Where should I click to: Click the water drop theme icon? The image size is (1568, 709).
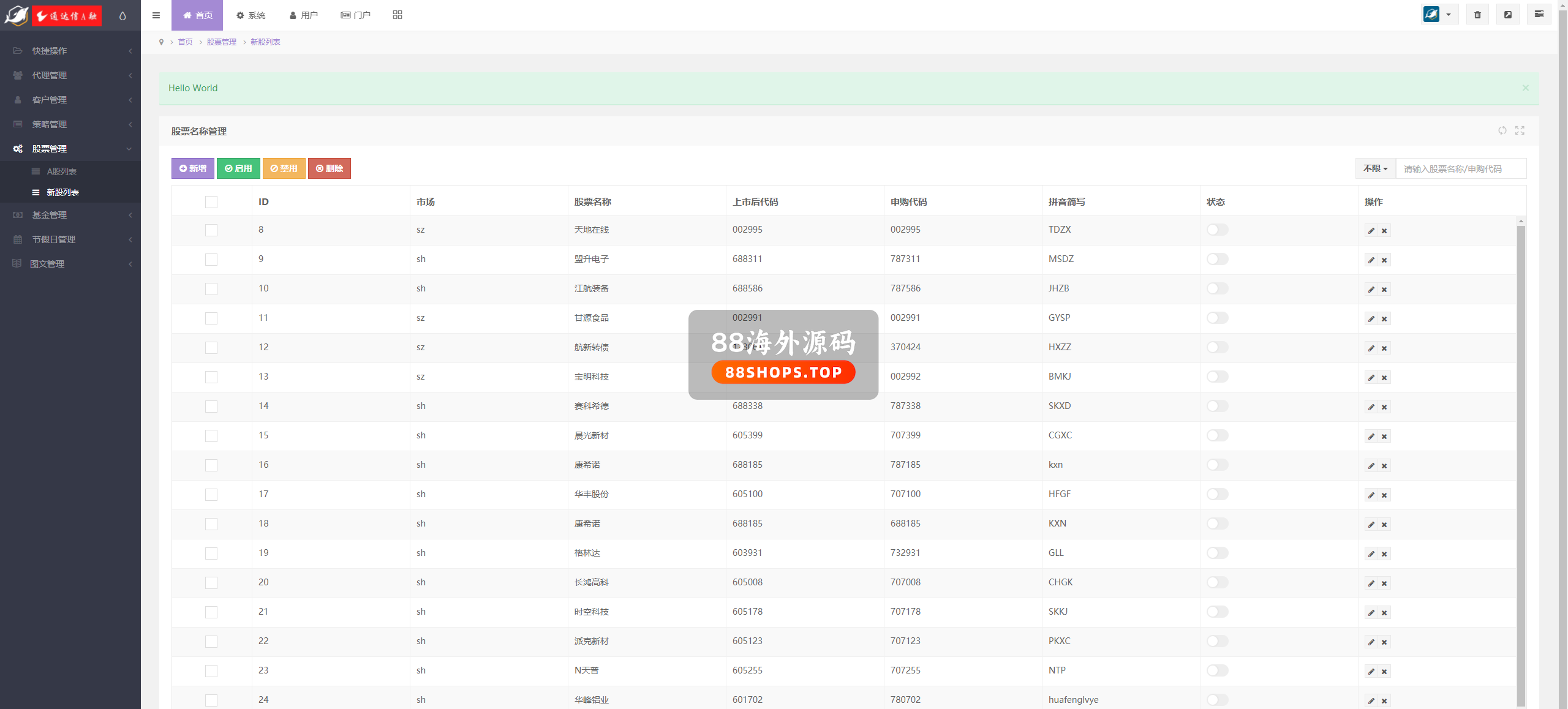(123, 15)
